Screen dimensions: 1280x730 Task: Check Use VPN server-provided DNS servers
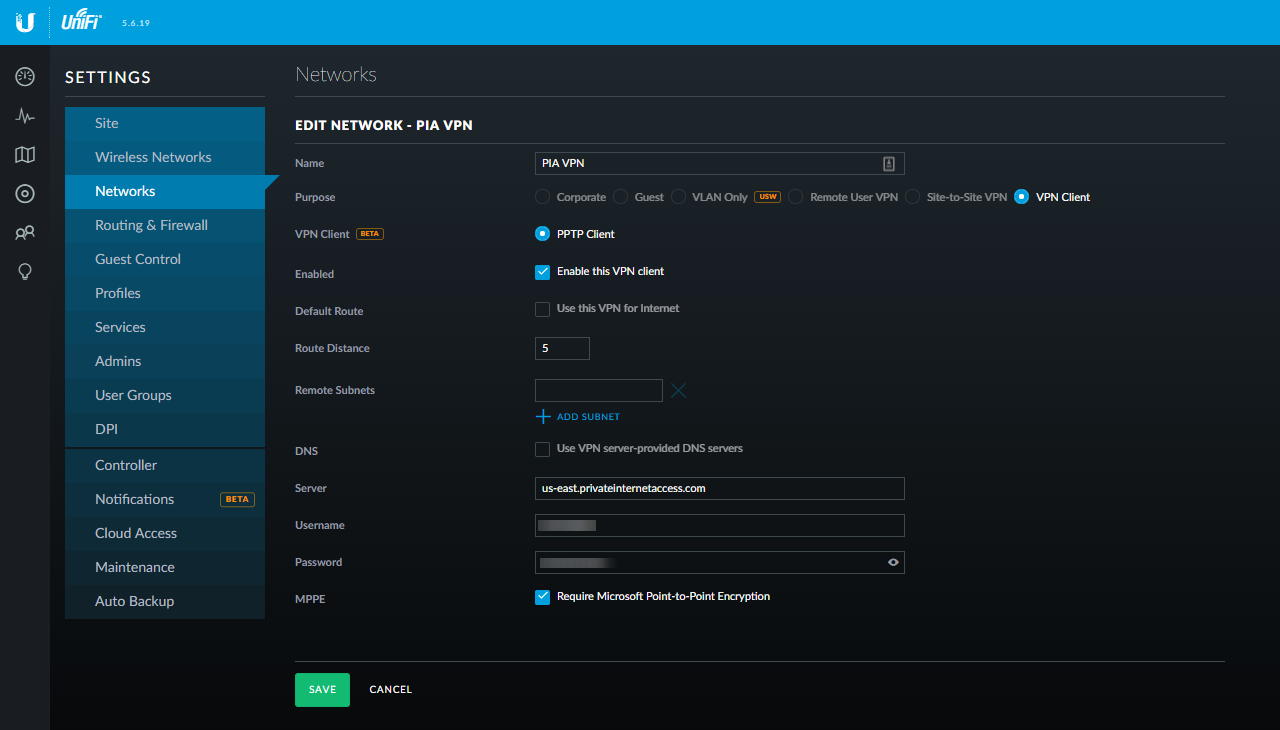(542, 449)
